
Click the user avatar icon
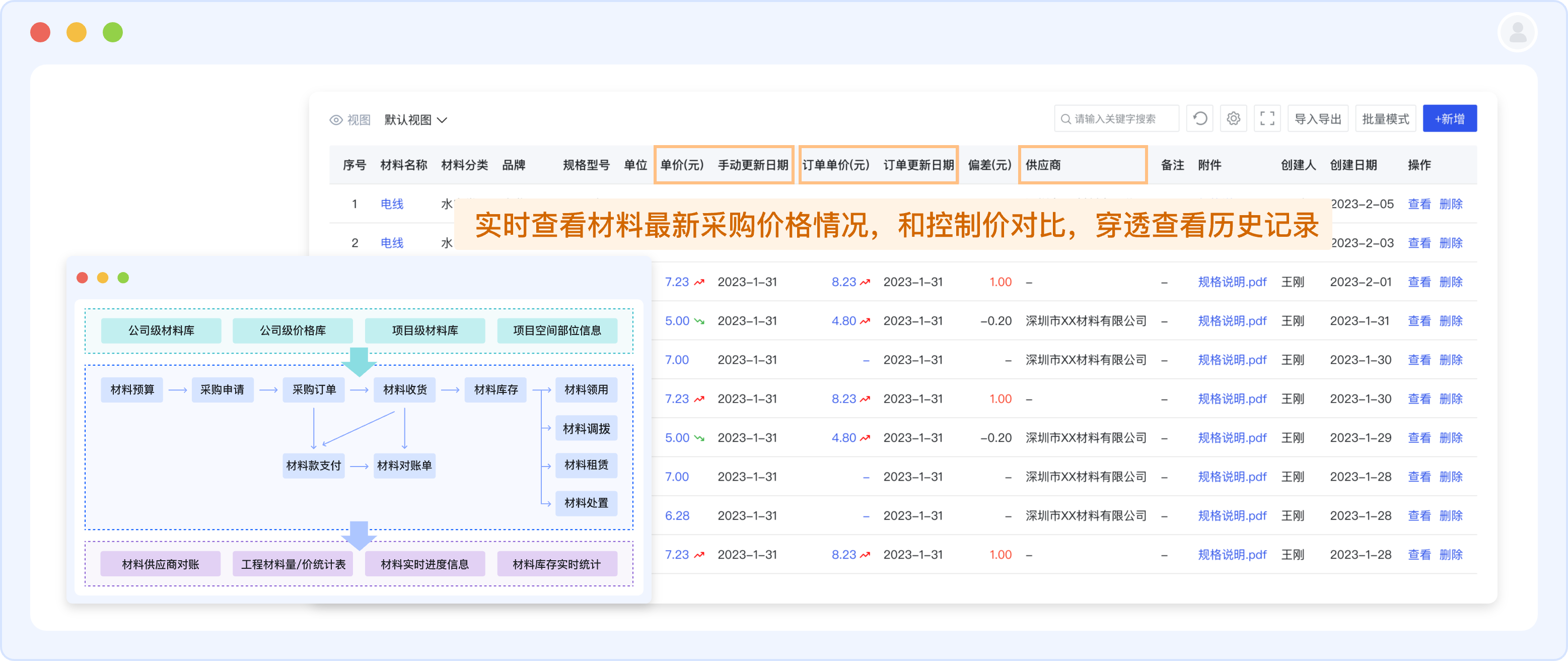[1518, 32]
